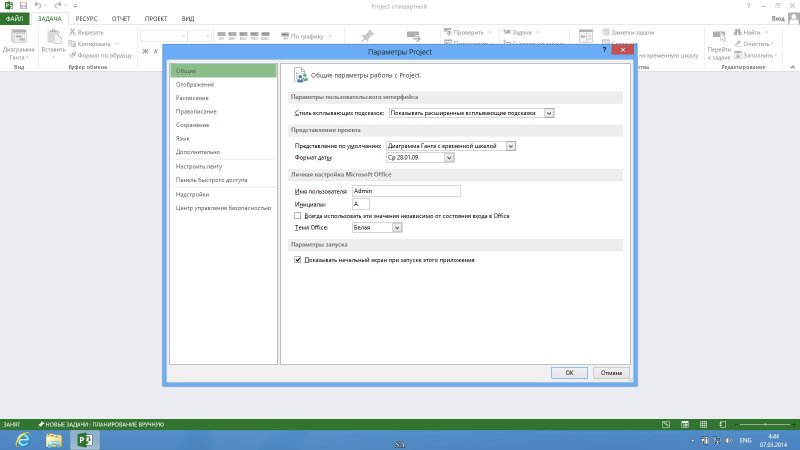The image size is (800, 450).
Task: Toggle bold Ж formatting button
Action: point(145,51)
